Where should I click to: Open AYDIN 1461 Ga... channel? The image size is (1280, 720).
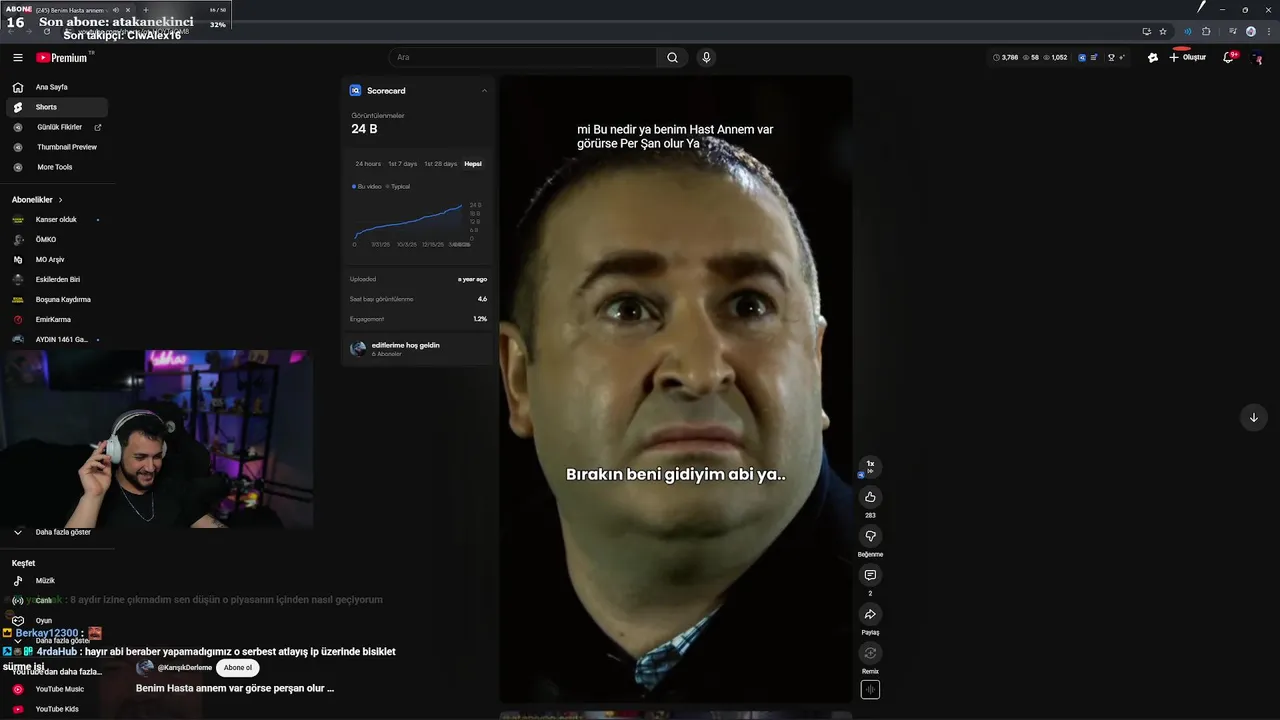click(x=57, y=340)
